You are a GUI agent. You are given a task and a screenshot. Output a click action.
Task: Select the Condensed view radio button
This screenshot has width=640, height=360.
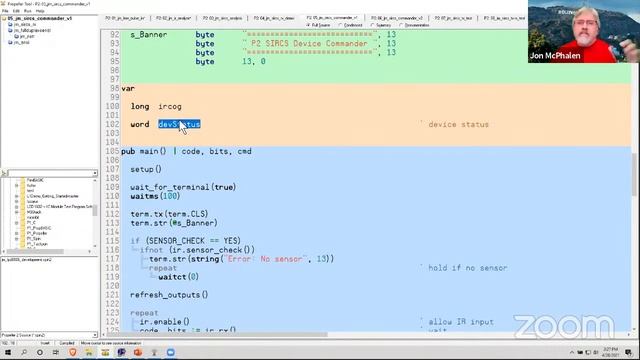(351, 25)
